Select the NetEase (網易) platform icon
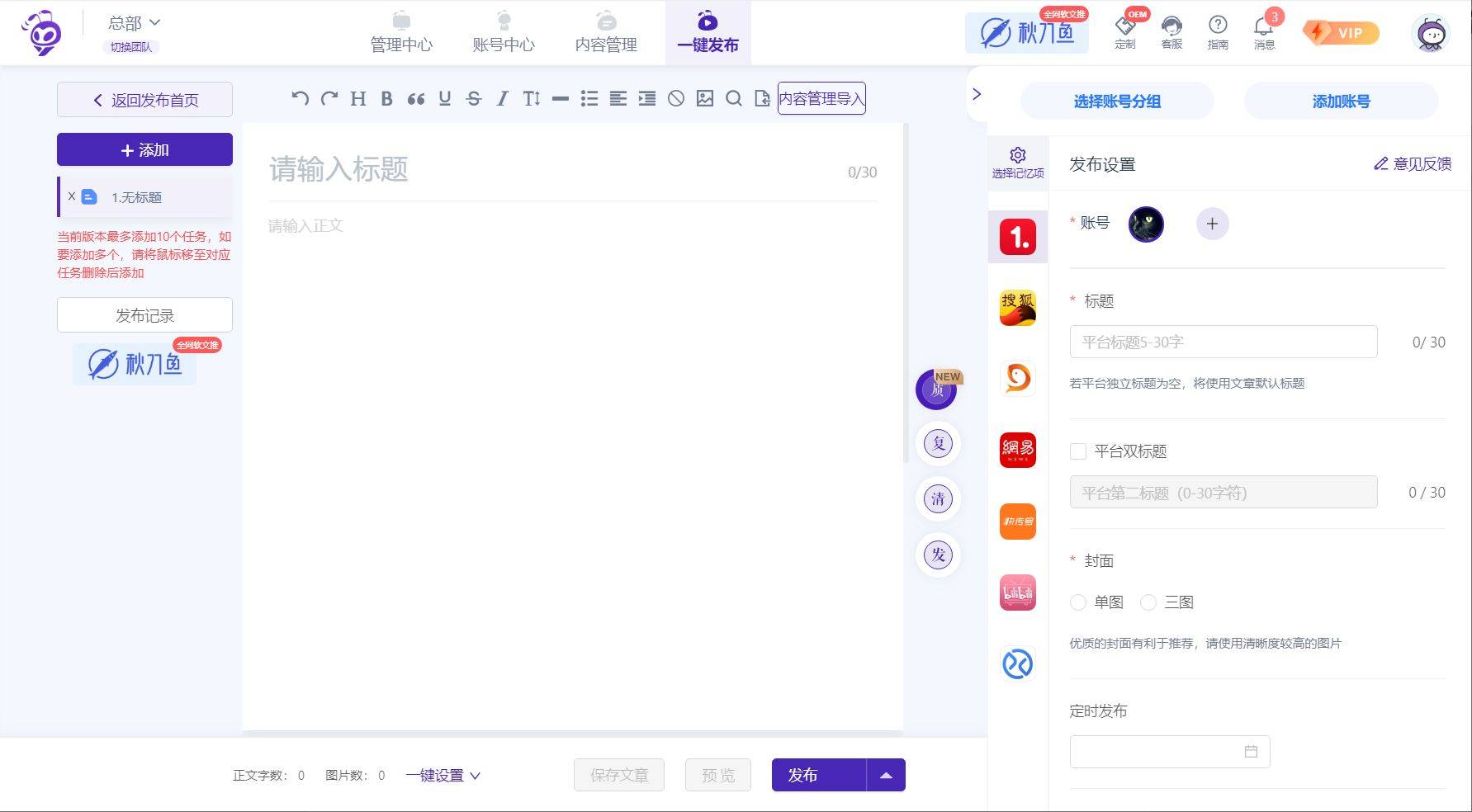 [x=1017, y=450]
